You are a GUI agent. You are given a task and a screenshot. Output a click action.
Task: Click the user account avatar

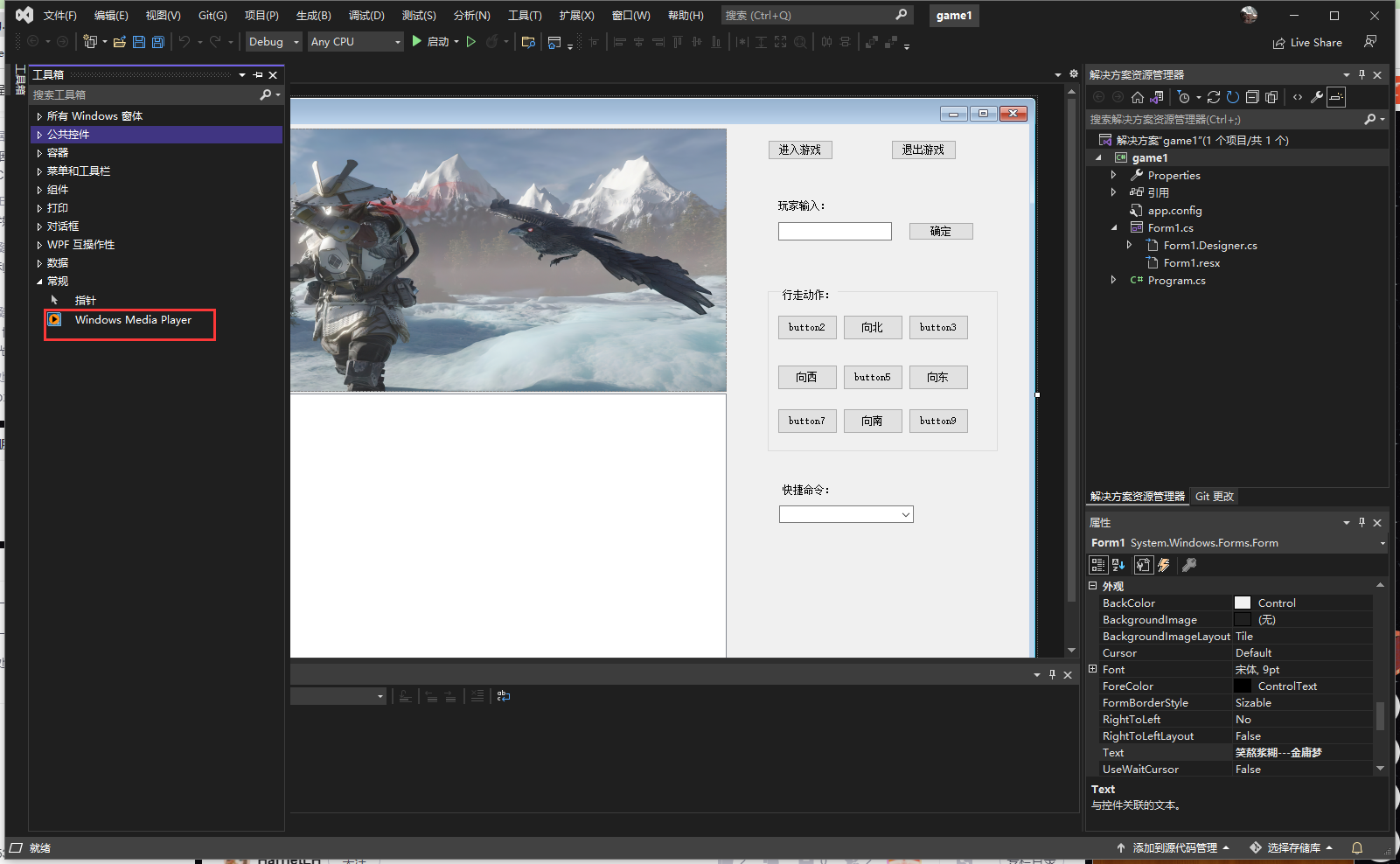pyautogui.click(x=1249, y=15)
